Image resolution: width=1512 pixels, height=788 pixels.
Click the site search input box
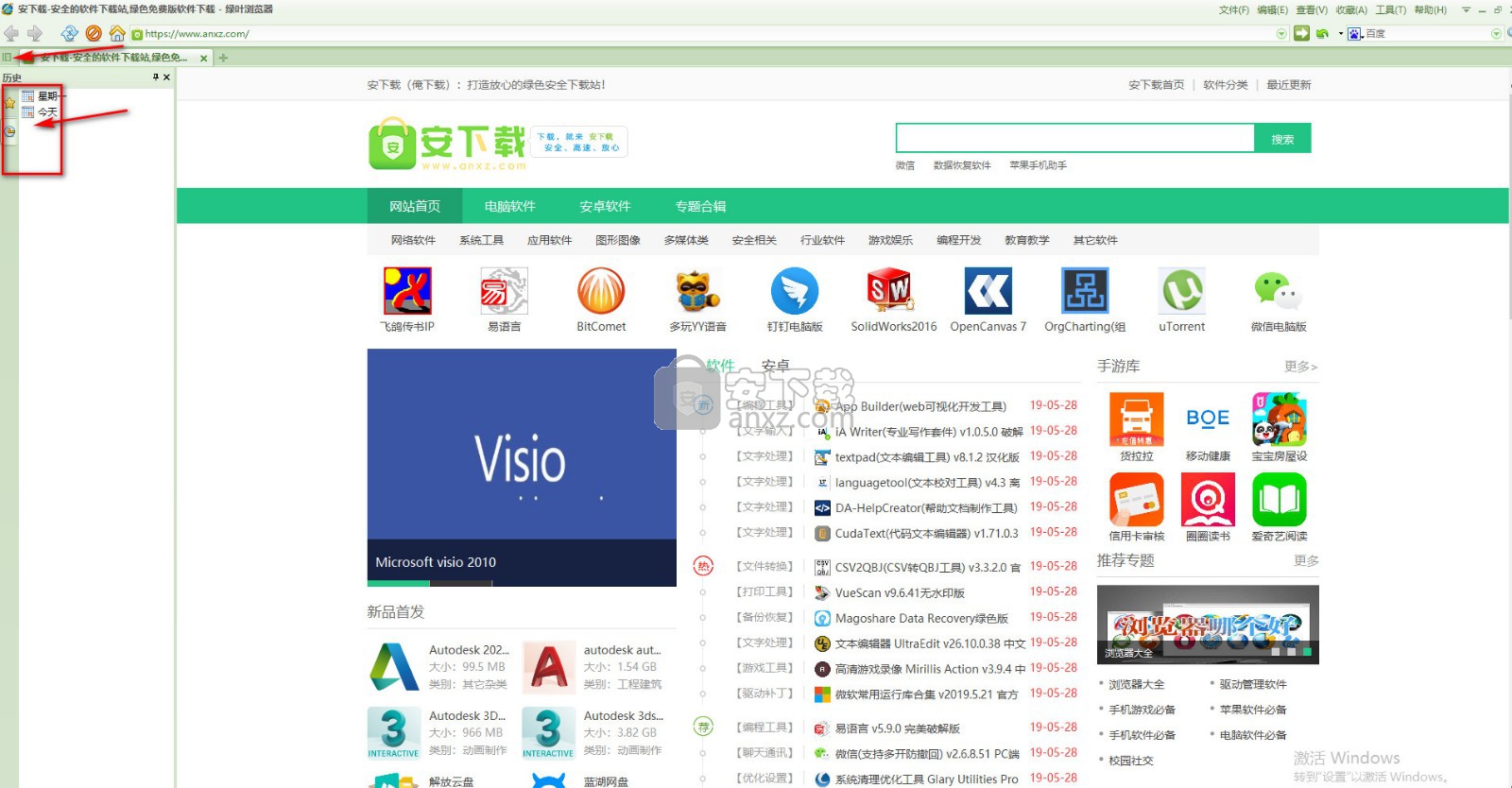[1074, 139]
